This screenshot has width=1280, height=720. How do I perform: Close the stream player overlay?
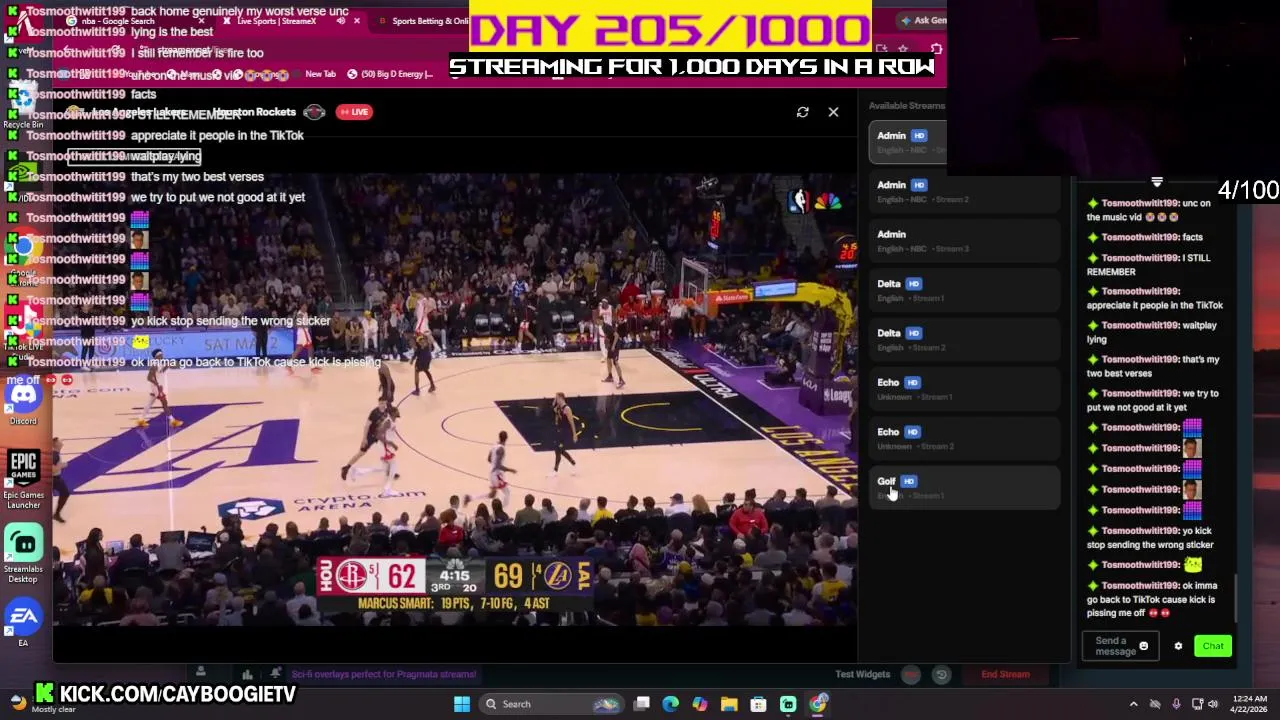[833, 112]
